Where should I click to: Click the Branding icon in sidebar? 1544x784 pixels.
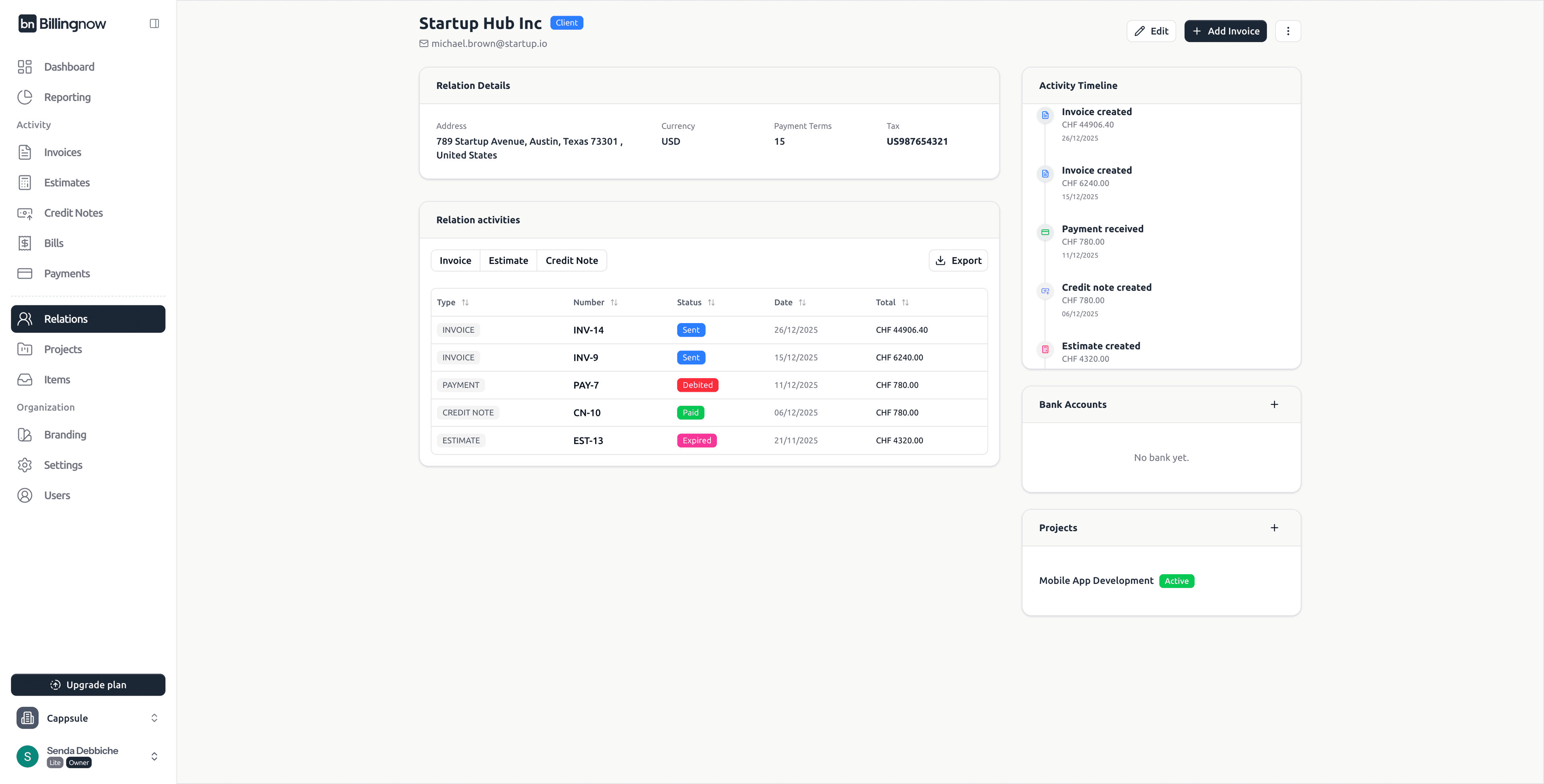coord(25,435)
